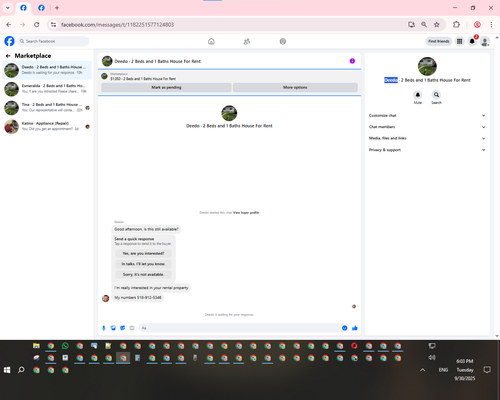Viewport: 500px width, 400px height.
Task: Click the 'My numbers' message bubble
Action: click(138, 298)
